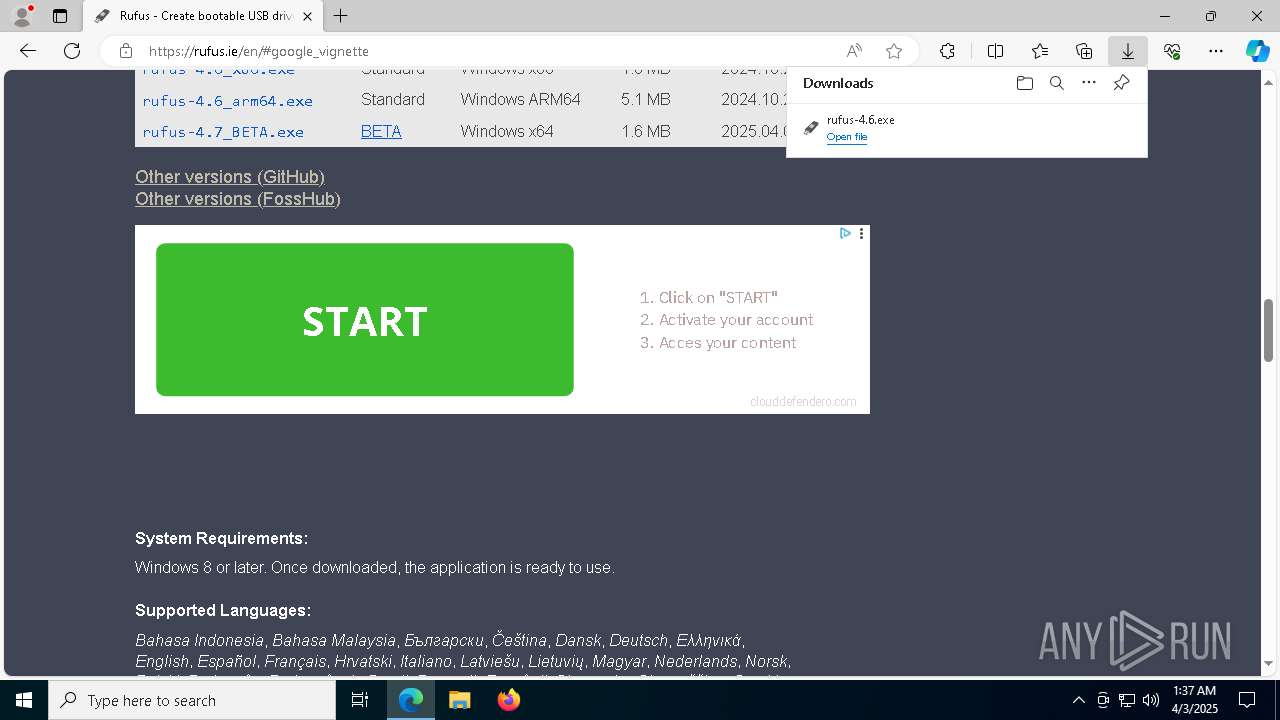The height and width of the screenshot is (720, 1280).
Task: Open the Copilot sidebar icon
Action: [x=1258, y=51]
